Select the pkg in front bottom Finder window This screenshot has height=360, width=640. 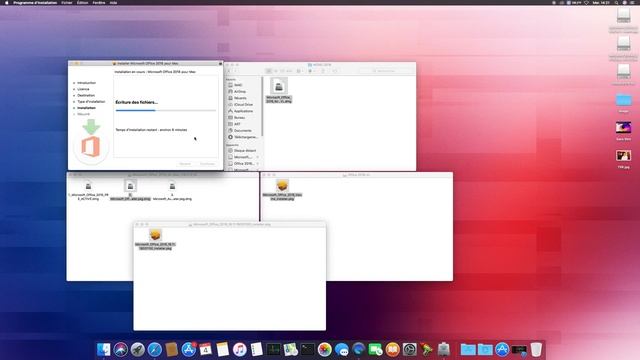(155, 239)
